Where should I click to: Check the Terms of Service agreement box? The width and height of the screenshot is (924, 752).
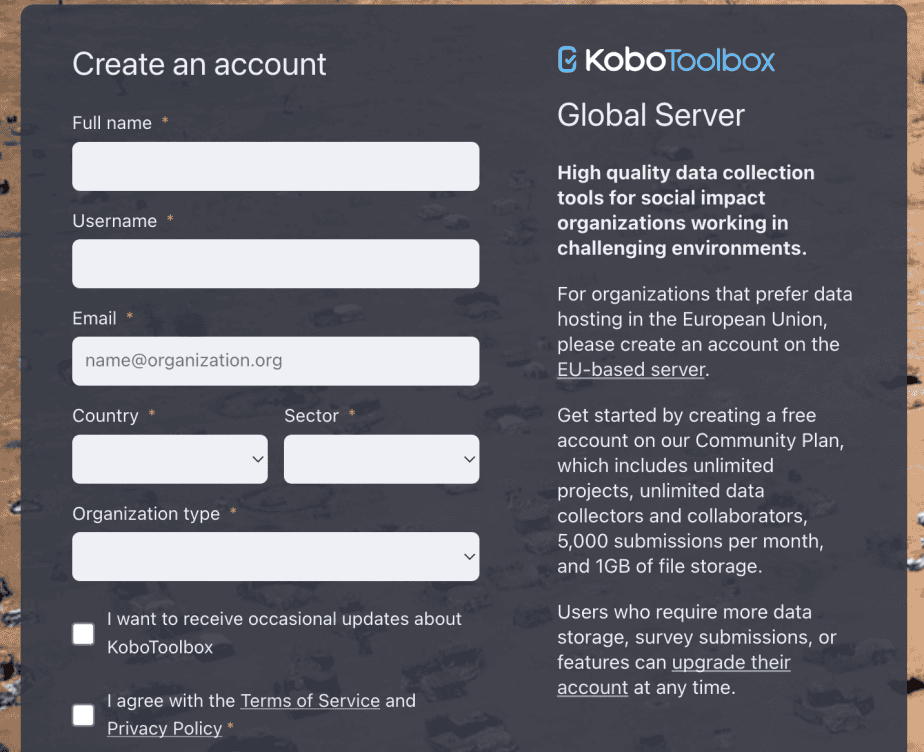pyautogui.click(x=83, y=715)
